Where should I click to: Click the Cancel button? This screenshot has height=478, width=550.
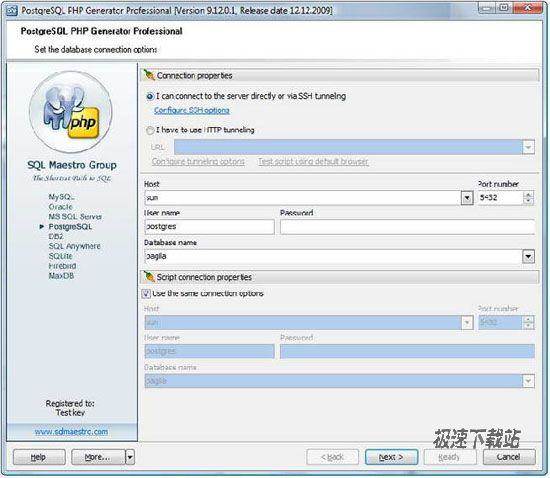coord(509,457)
